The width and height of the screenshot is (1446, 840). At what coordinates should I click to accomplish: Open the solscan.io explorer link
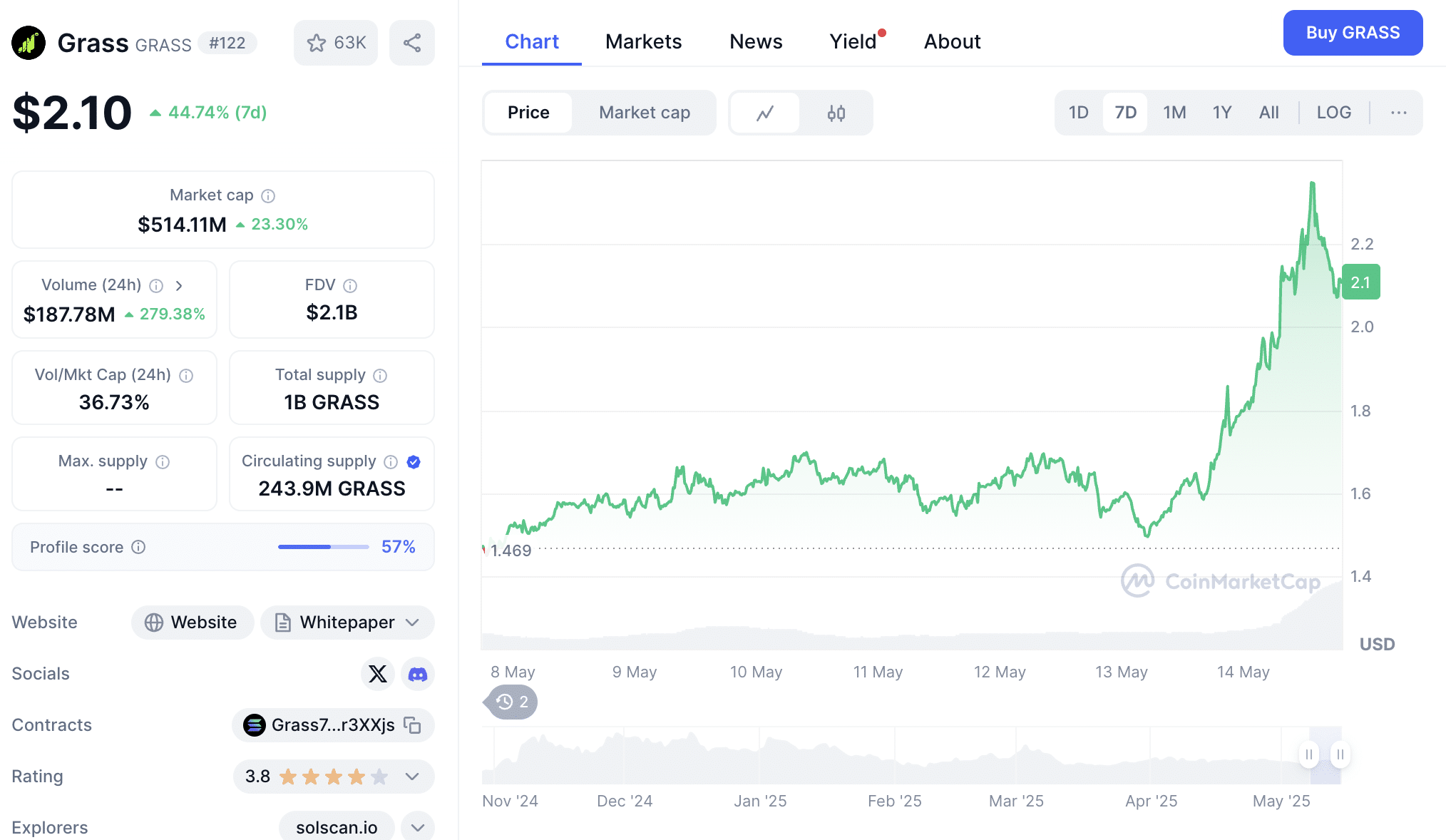coord(337,828)
